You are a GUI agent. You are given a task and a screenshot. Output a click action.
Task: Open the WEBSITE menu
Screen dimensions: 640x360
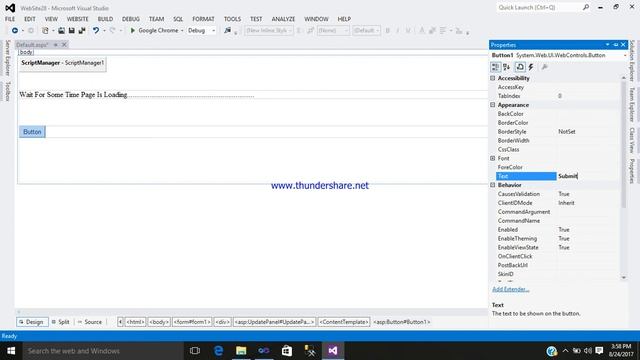pos(78,19)
